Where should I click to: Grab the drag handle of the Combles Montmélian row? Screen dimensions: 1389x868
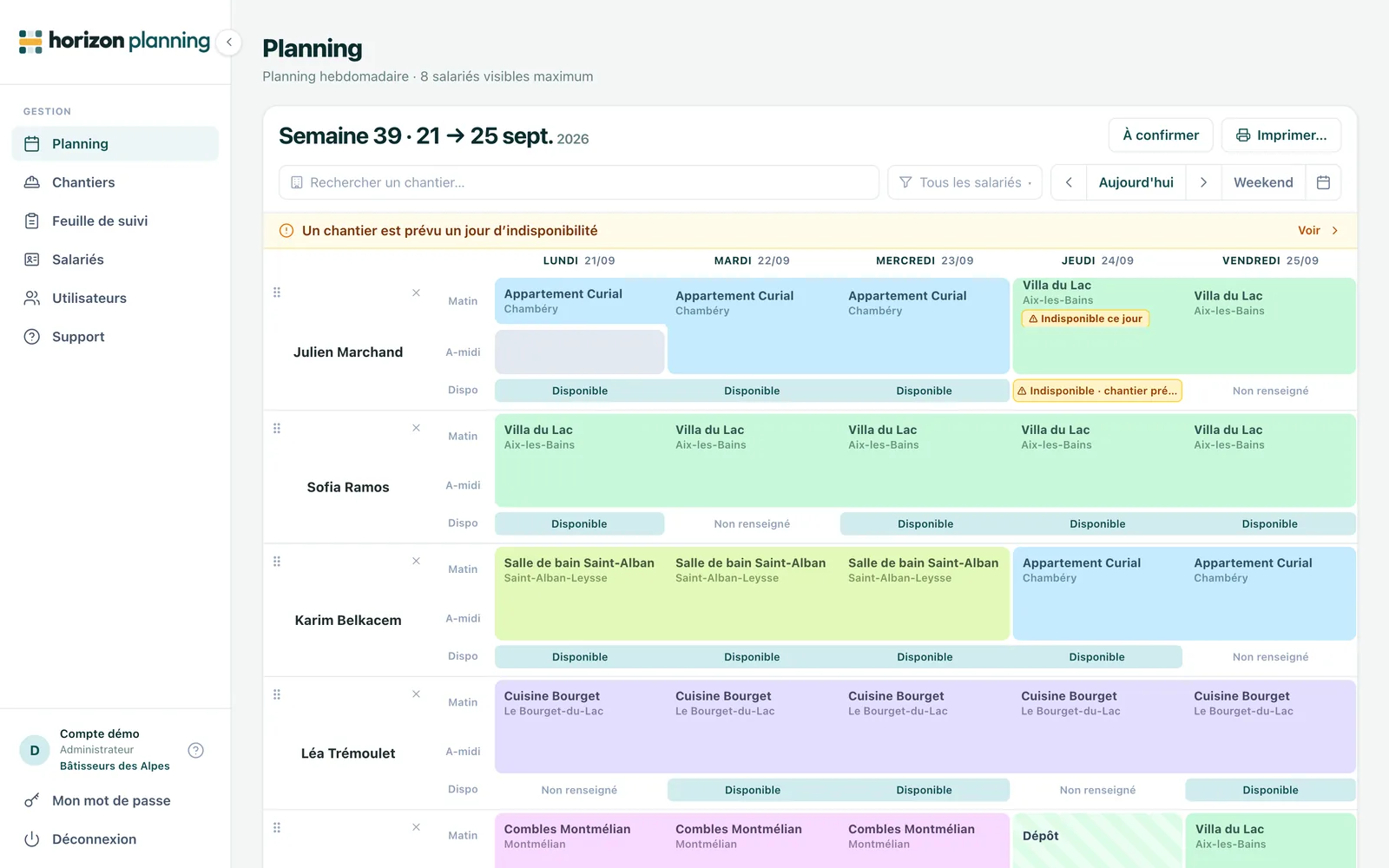[277, 827]
